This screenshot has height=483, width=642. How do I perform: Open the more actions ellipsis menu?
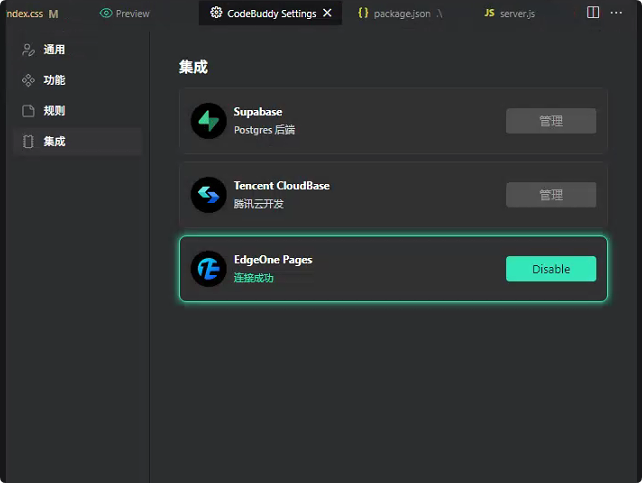tap(616, 13)
